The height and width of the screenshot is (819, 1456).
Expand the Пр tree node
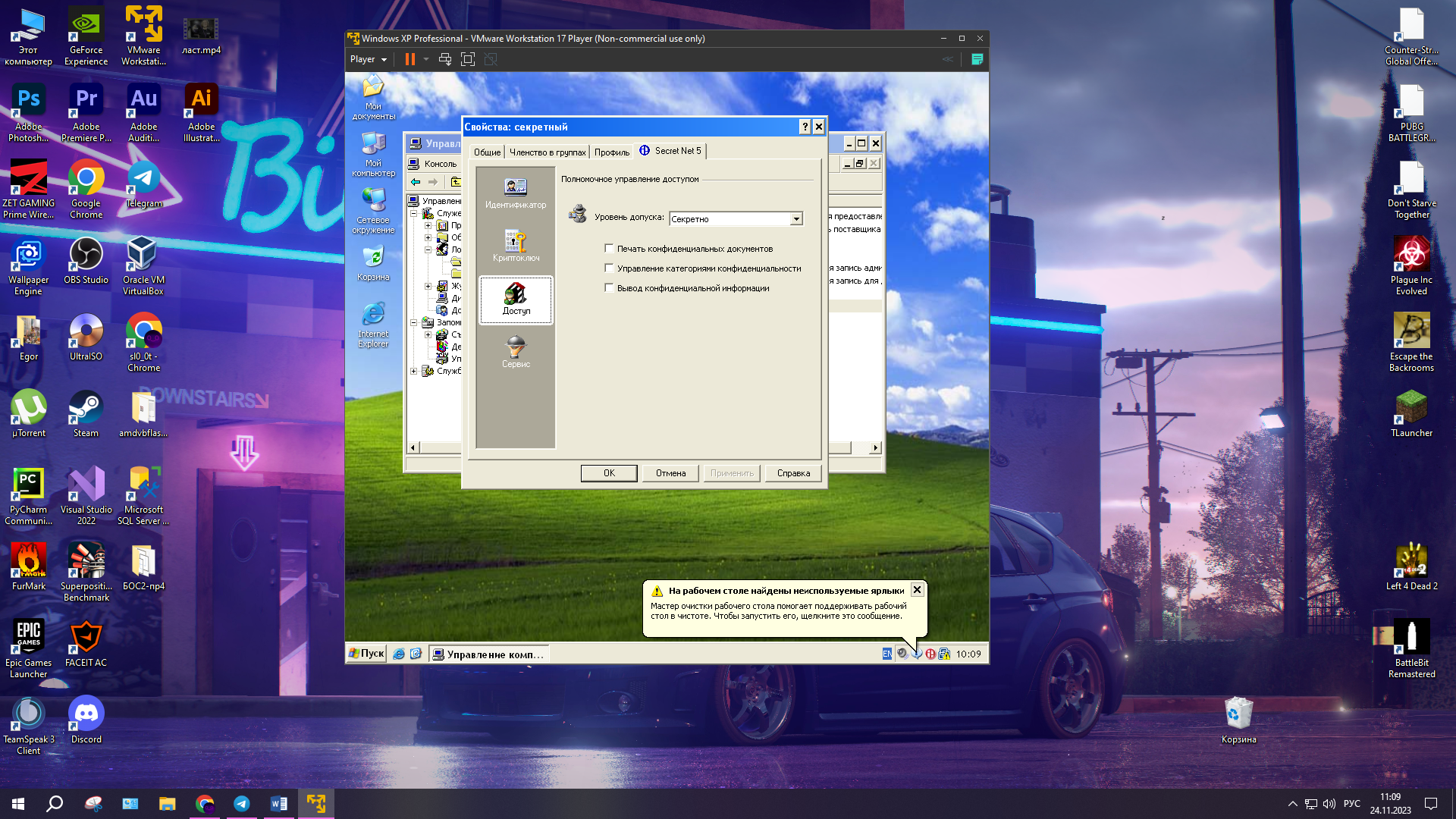pyautogui.click(x=428, y=226)
